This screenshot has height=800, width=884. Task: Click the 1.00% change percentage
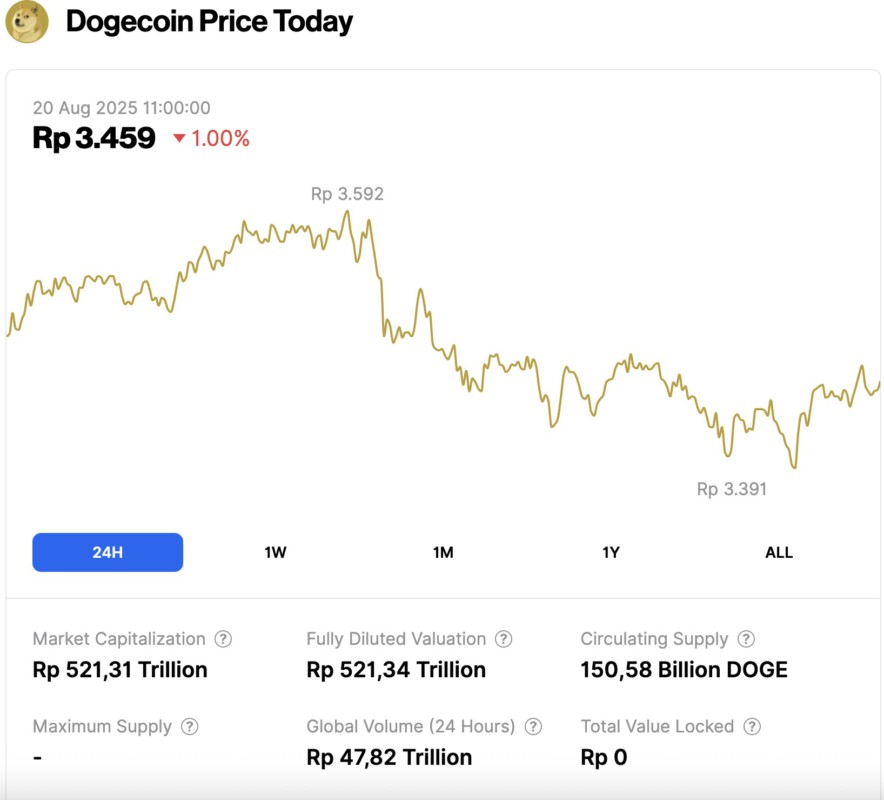pos(221,140)
